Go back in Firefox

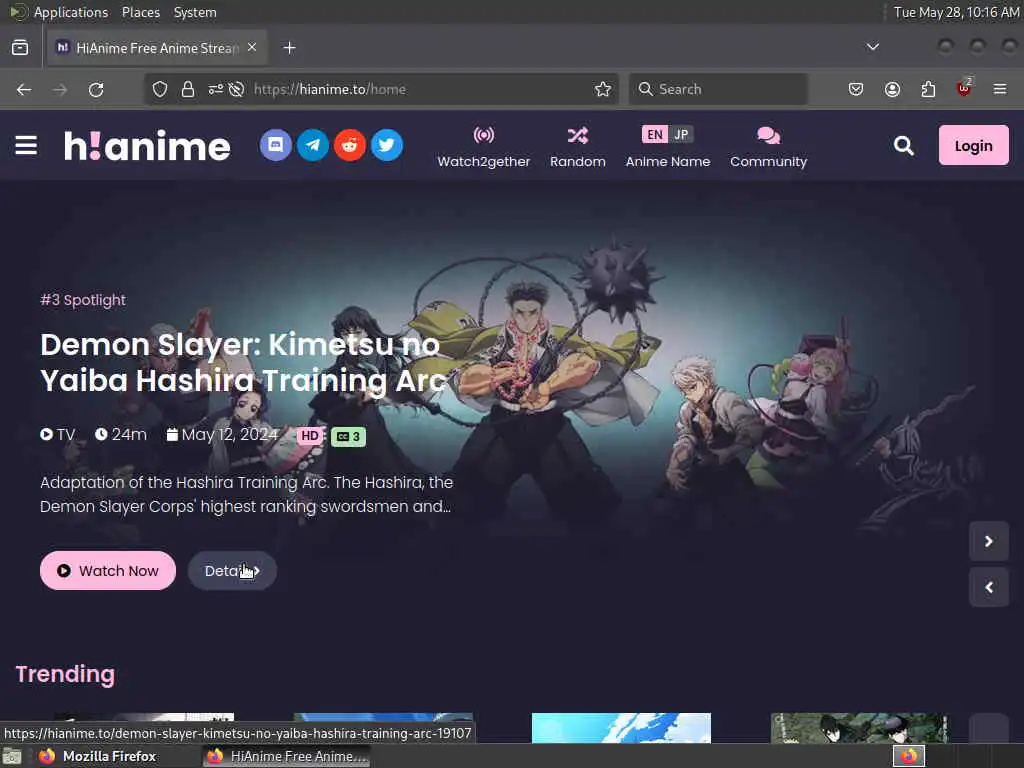tap(24, 89)
